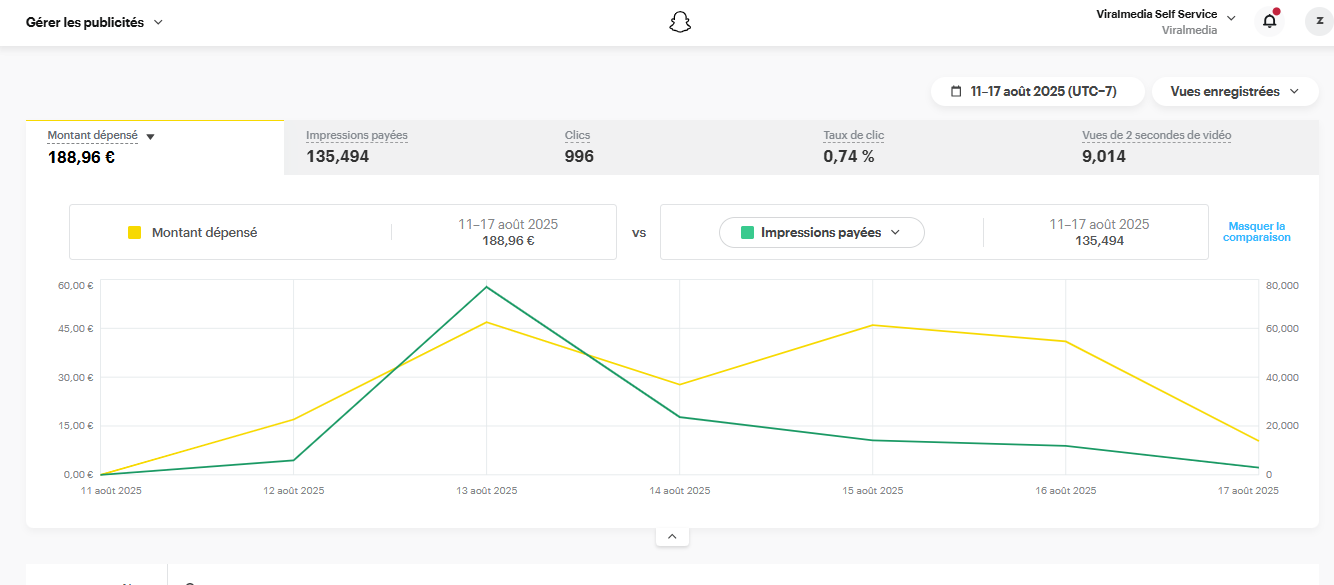Click the yellow line point at 15 août
1334x585 pixels.
[x=873, y=325]
